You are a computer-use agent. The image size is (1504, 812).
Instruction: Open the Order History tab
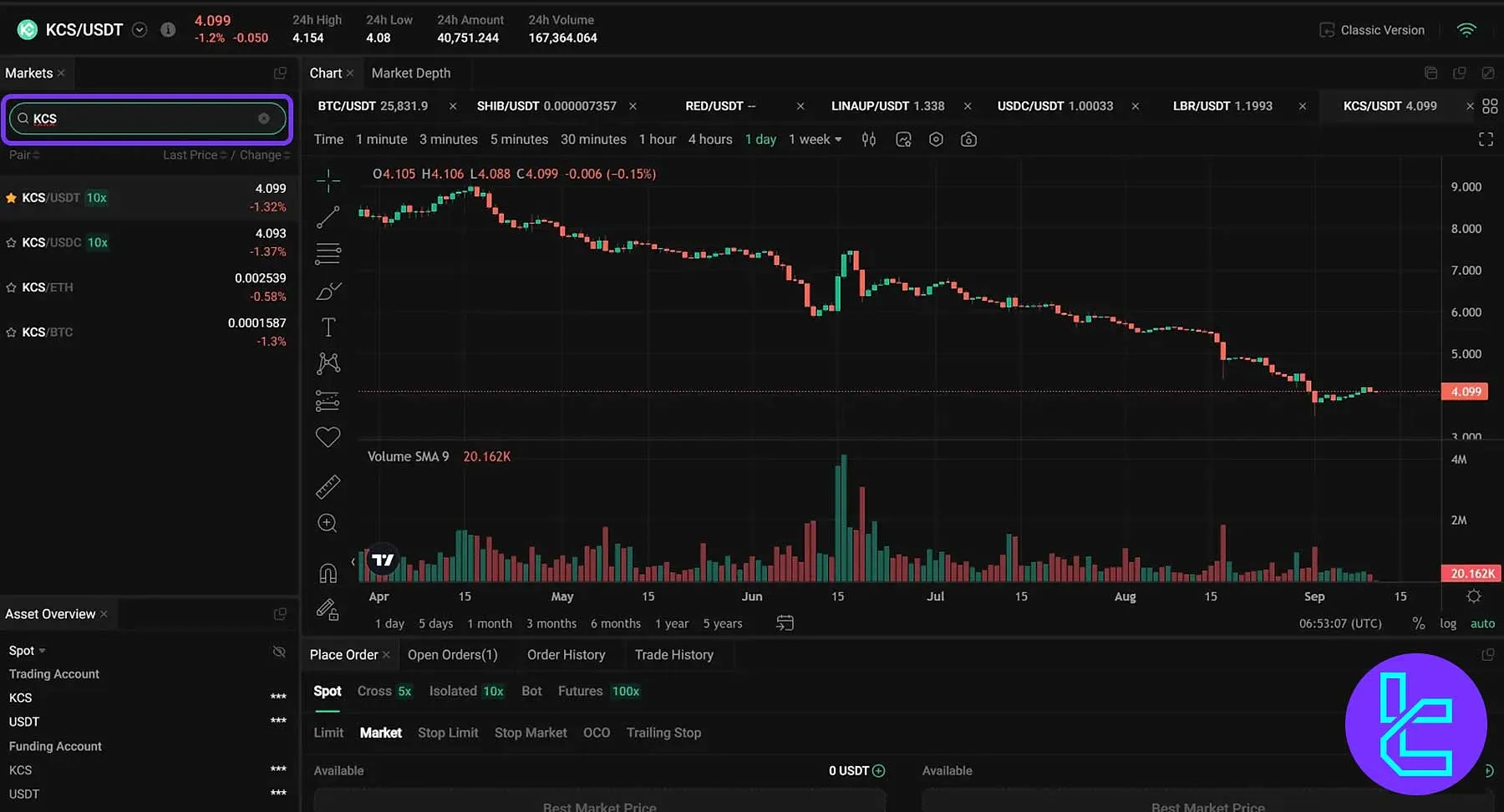566,655
